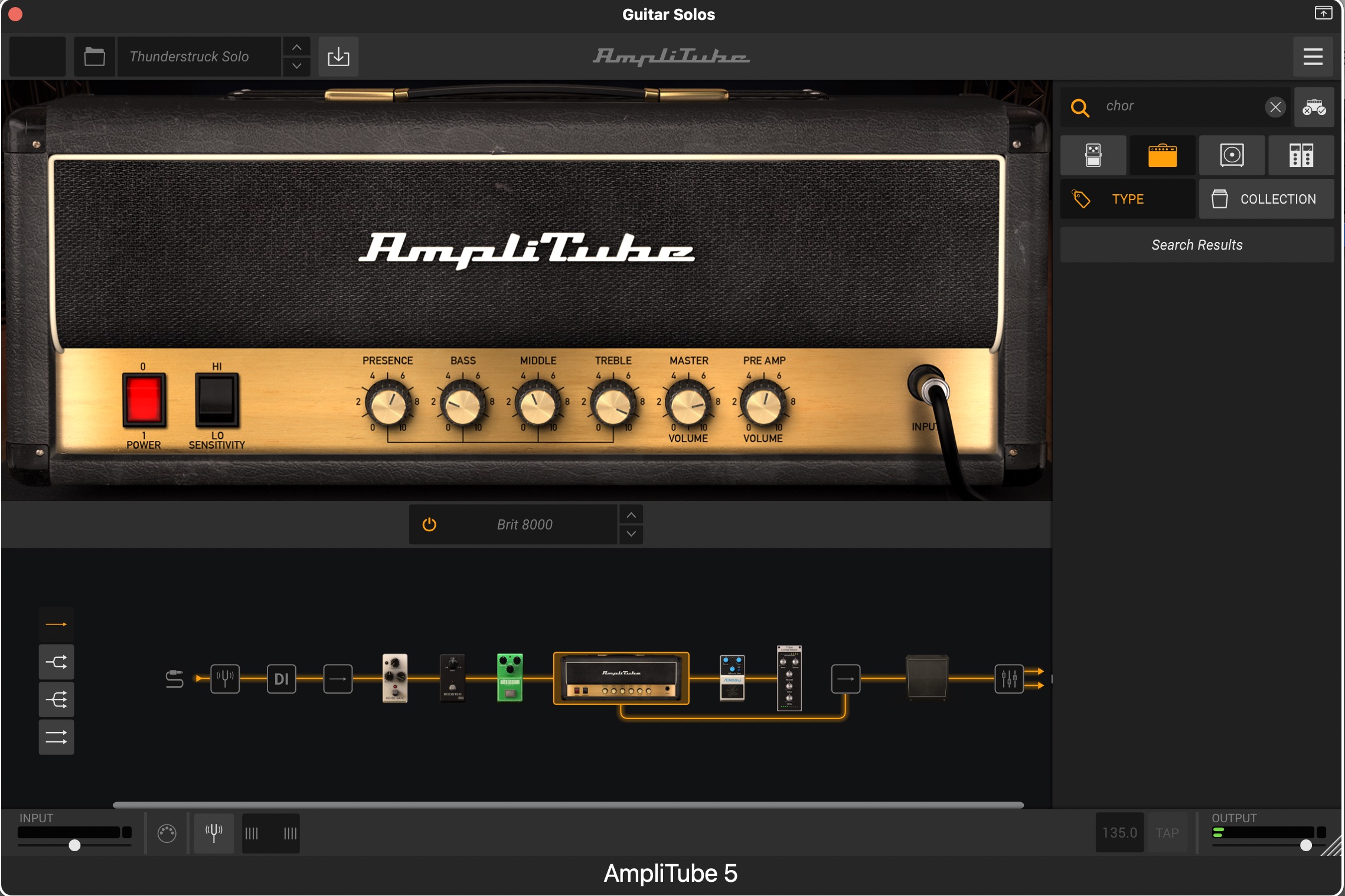Close the window with red button

point(15,14)
